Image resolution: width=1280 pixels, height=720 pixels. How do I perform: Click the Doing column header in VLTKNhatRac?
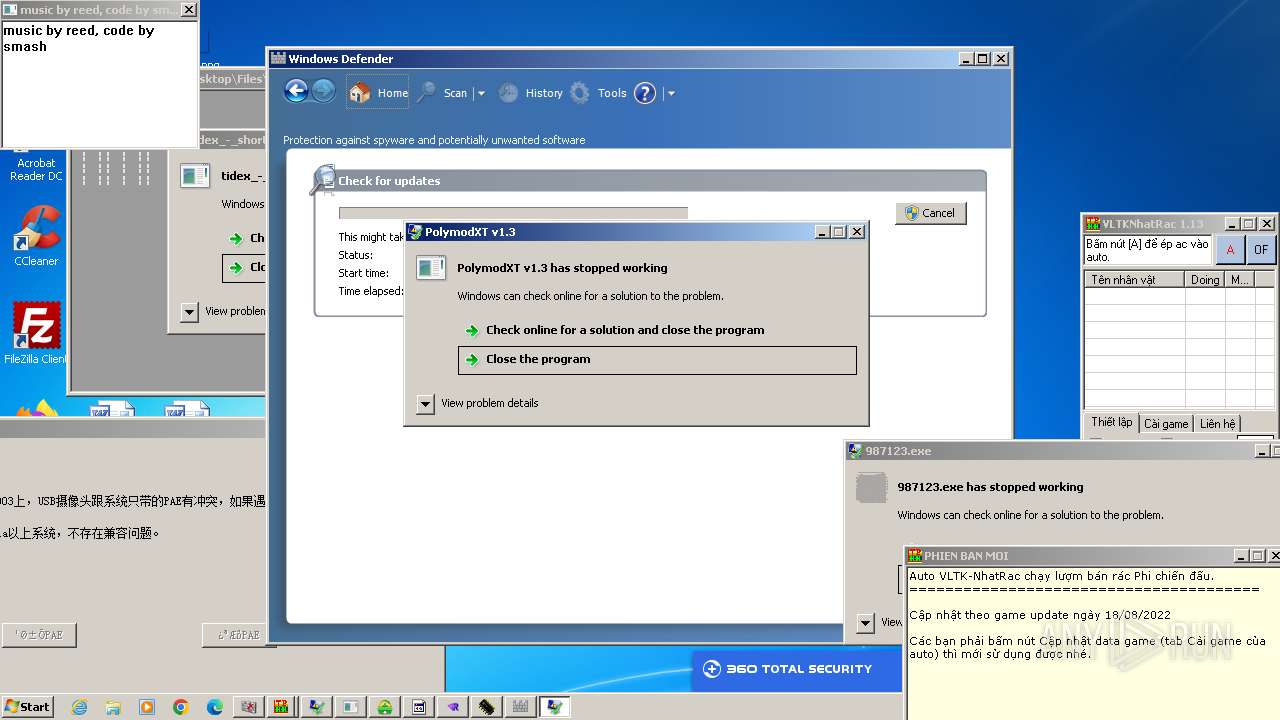1205,280
